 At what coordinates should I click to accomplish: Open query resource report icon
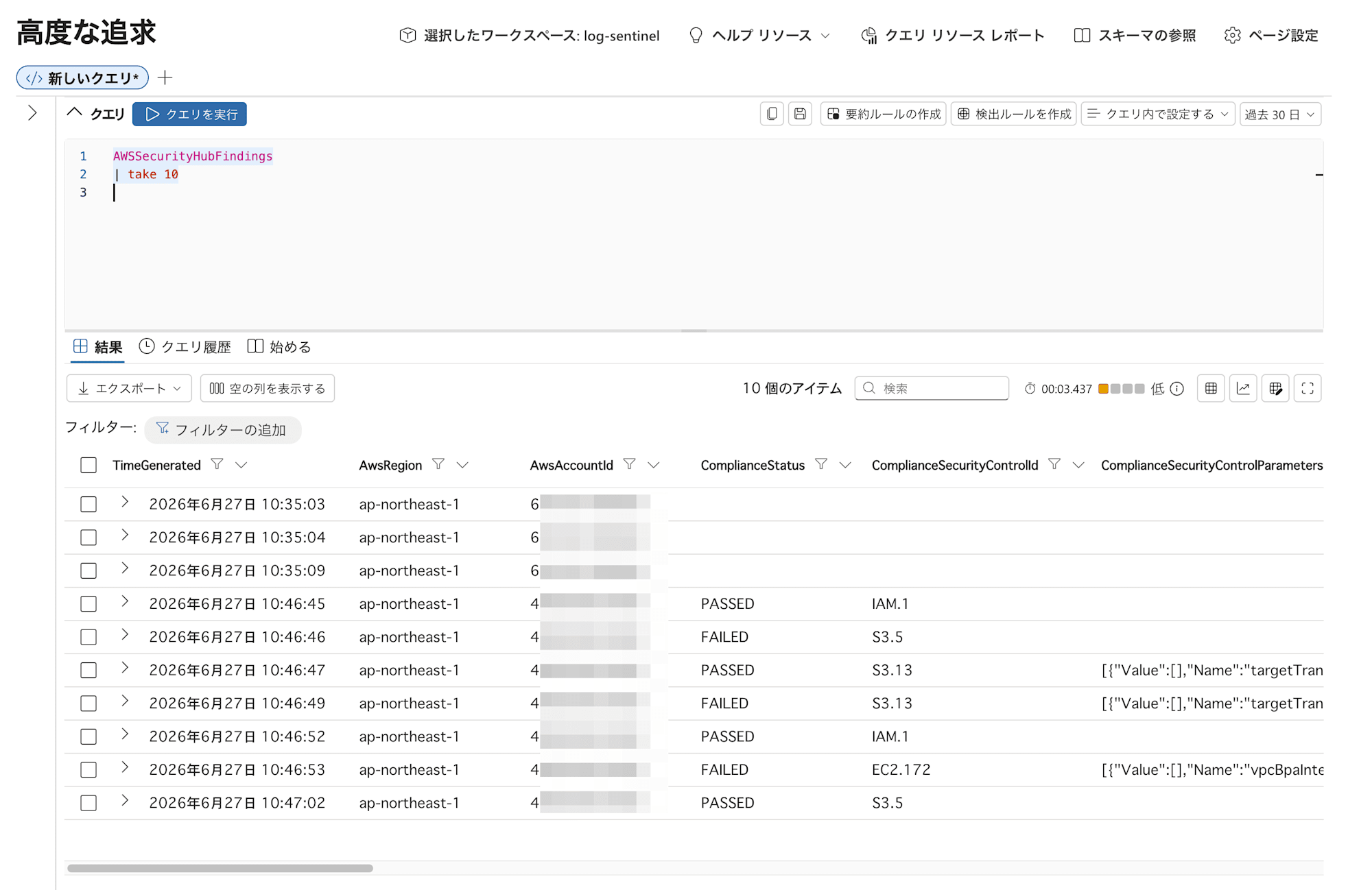[868, 35]
